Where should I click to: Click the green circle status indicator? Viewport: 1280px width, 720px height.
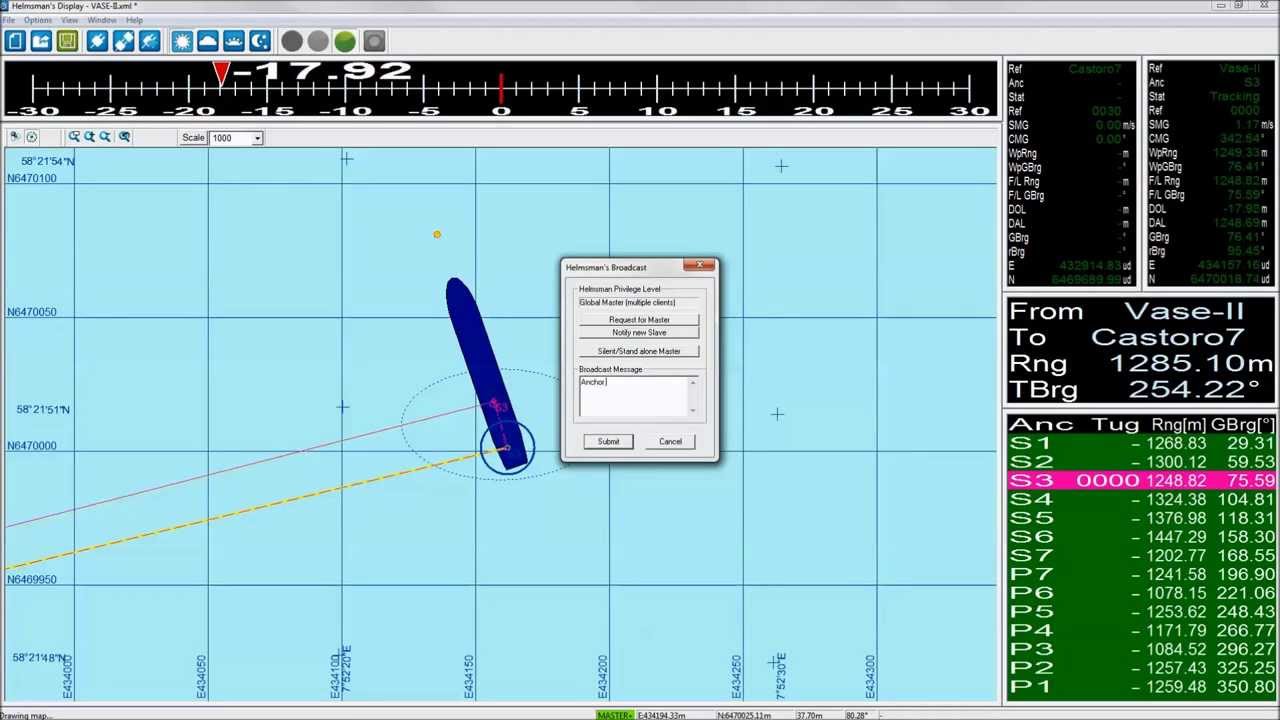pyautogui.click(x=345, y=41)
